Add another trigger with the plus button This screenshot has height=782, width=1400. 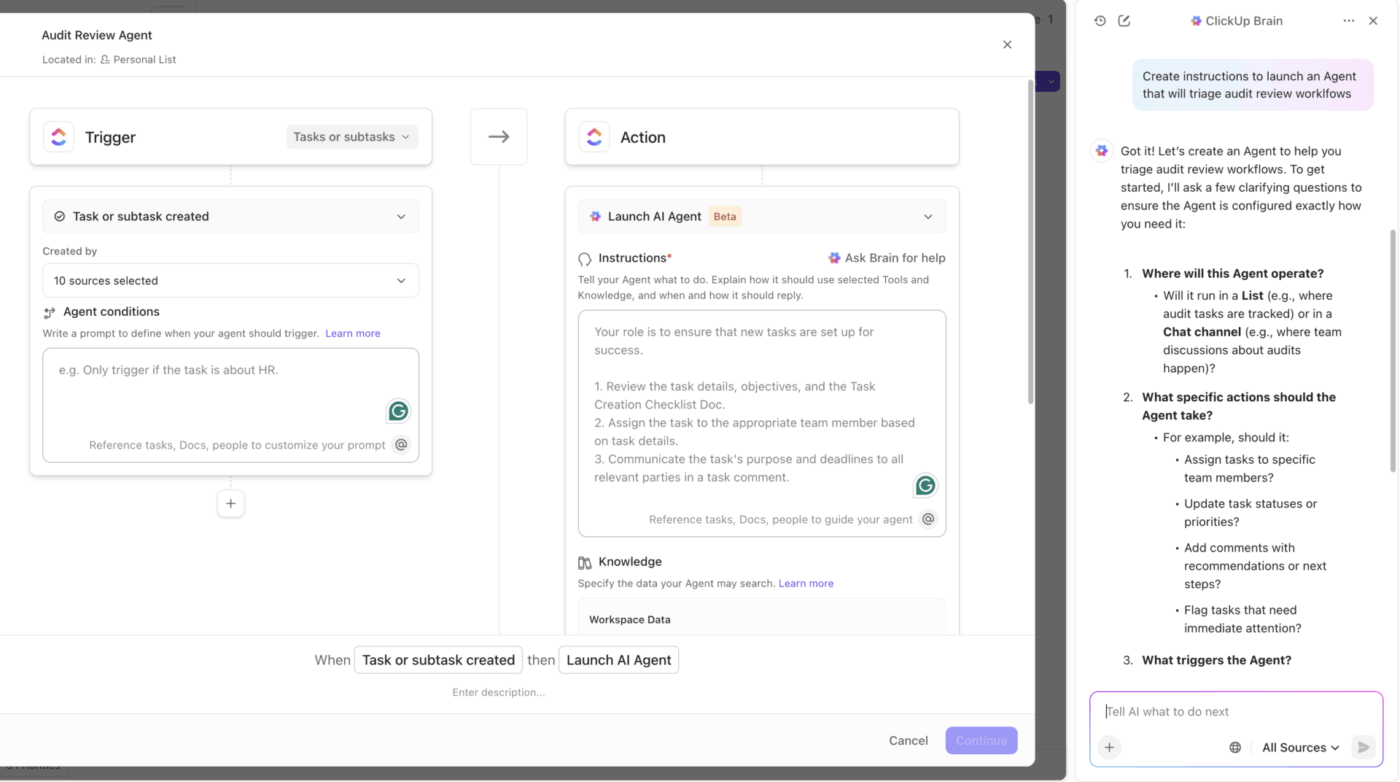tap(231, 504)
